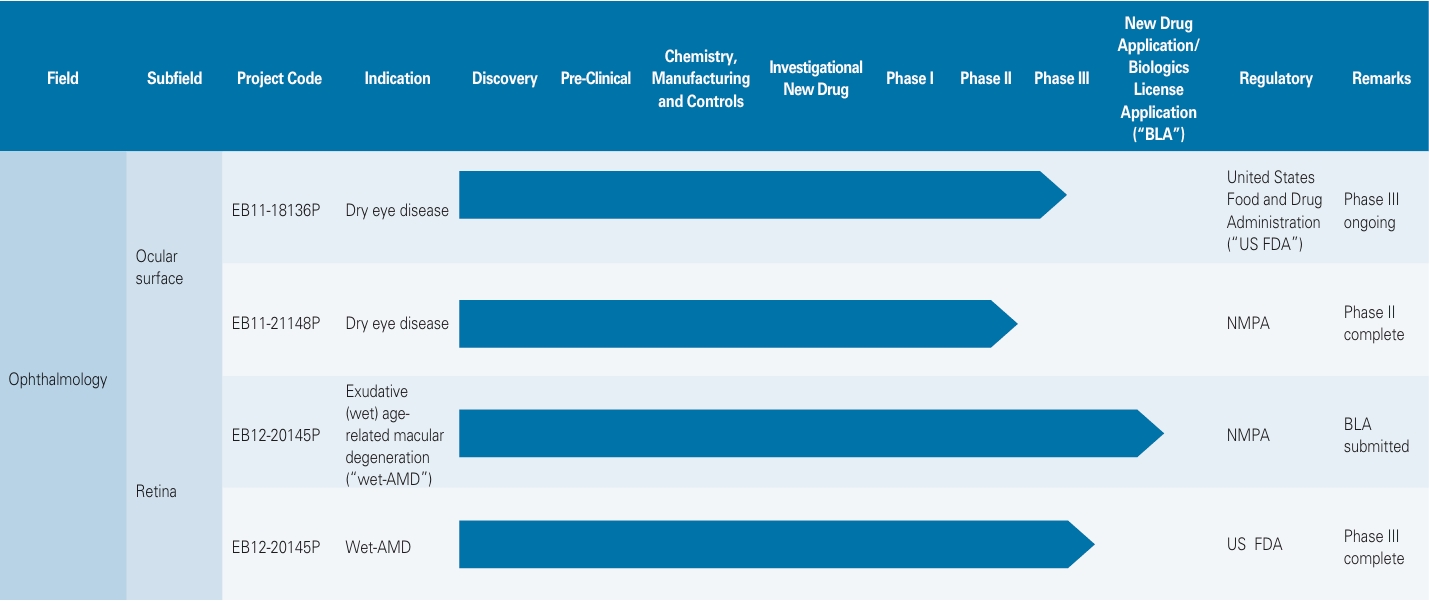The height and width of the screenshot is (601, 1429).
Task: Select the Investigational New Drug header
Action: click(x=815, y=78)
